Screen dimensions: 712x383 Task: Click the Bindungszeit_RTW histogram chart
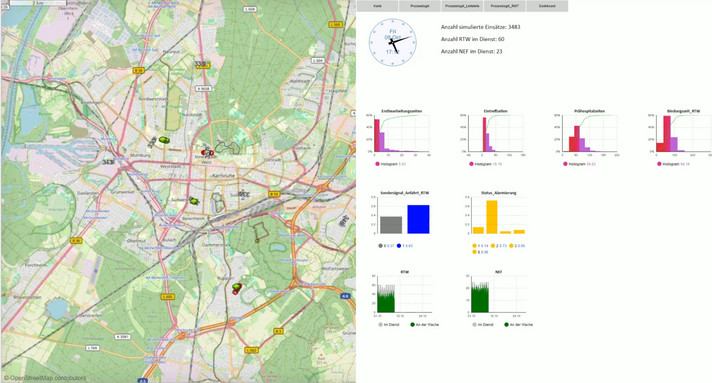[683, 133]
